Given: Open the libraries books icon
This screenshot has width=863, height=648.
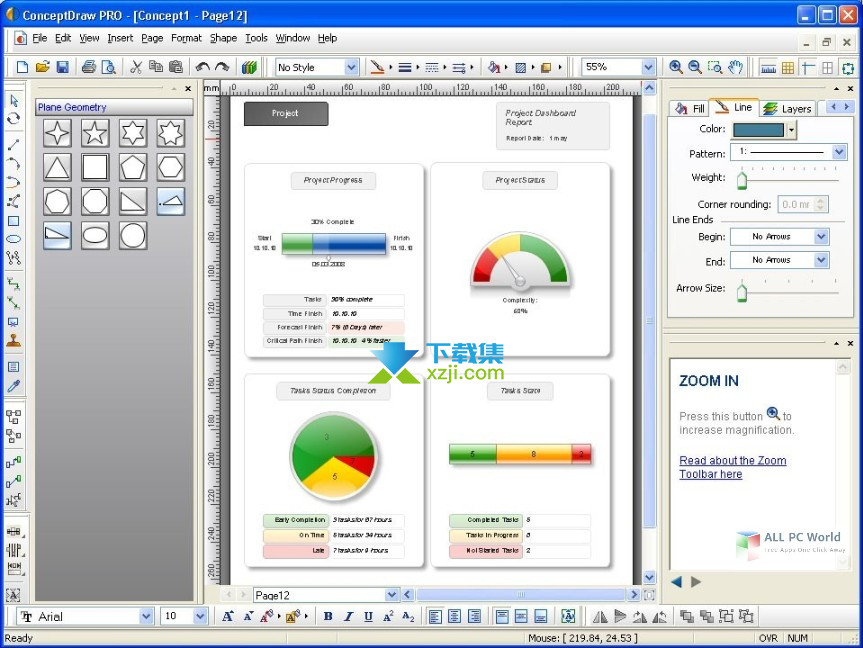Looking at the screenshot, I should [x=249, y=67].
